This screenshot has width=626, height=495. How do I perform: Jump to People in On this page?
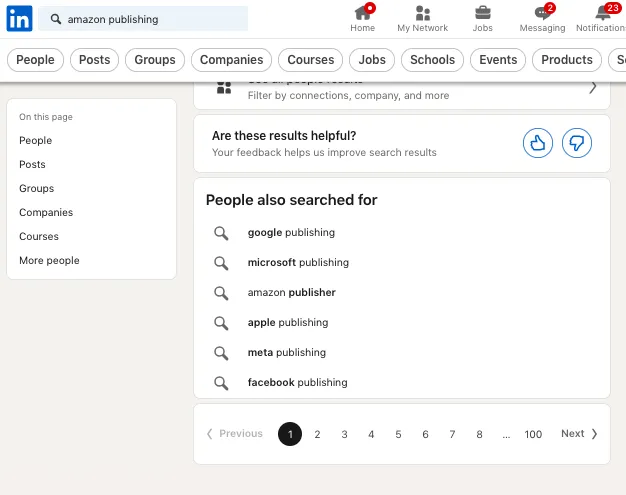pos(36,141)
